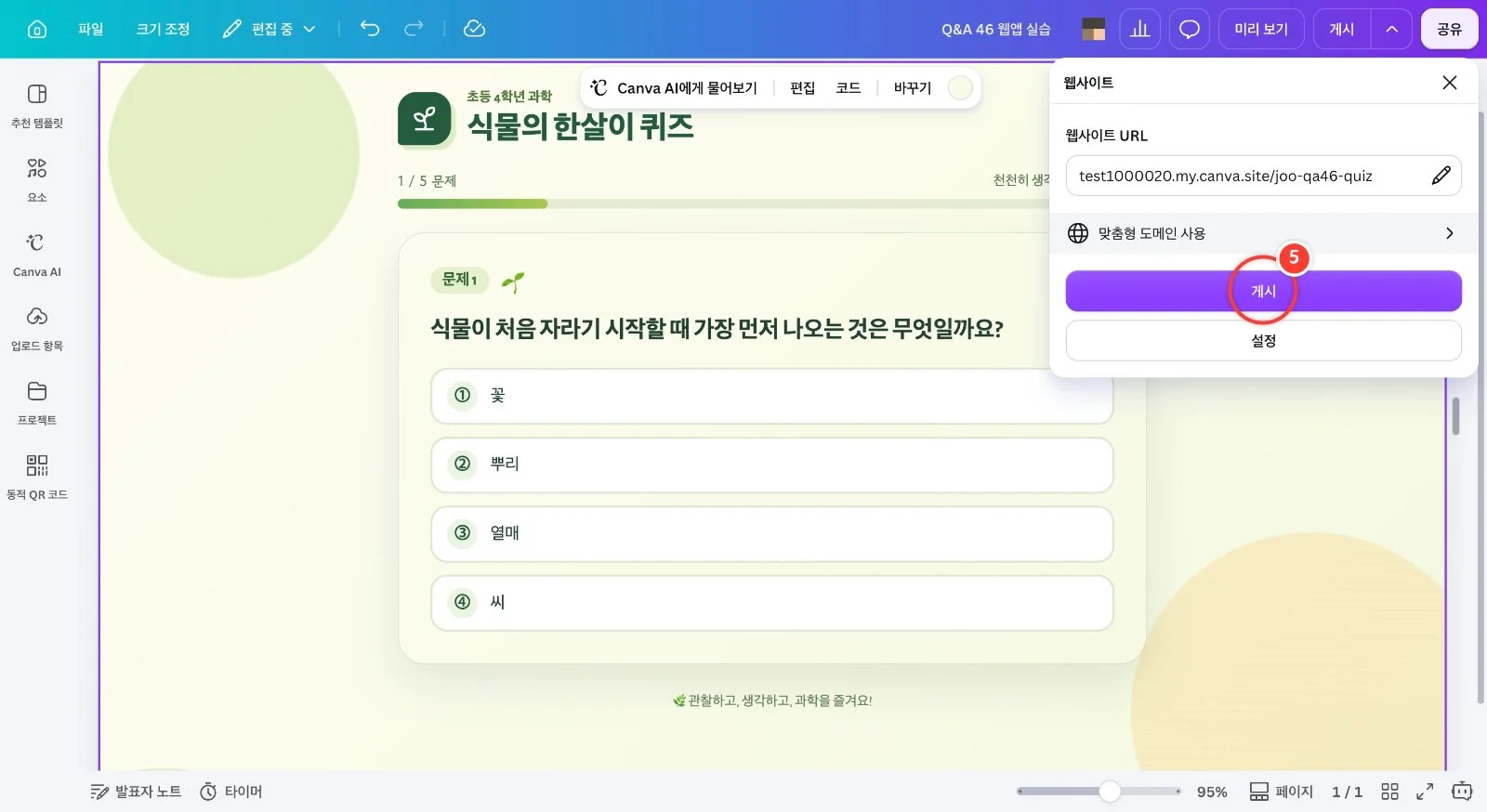Click Canva AI에게 물어보기

coord(674,87)
